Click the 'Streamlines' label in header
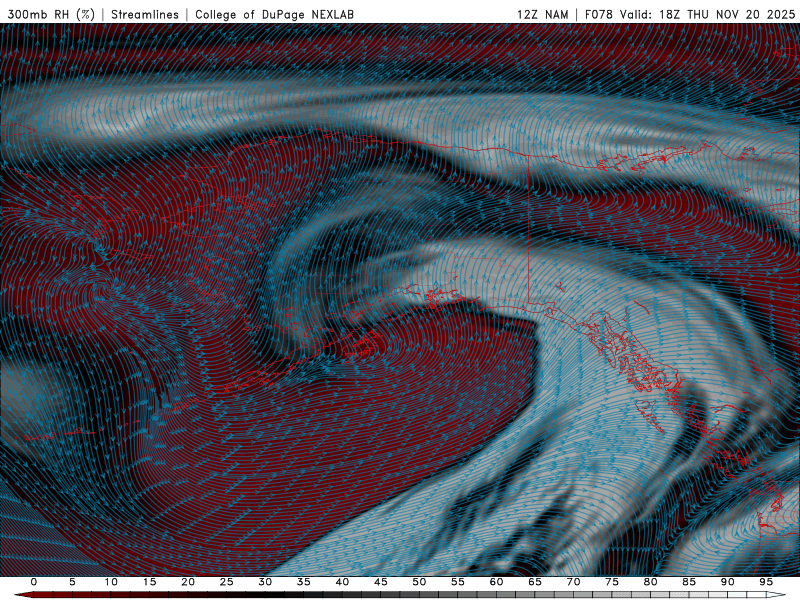 (145, 14)
